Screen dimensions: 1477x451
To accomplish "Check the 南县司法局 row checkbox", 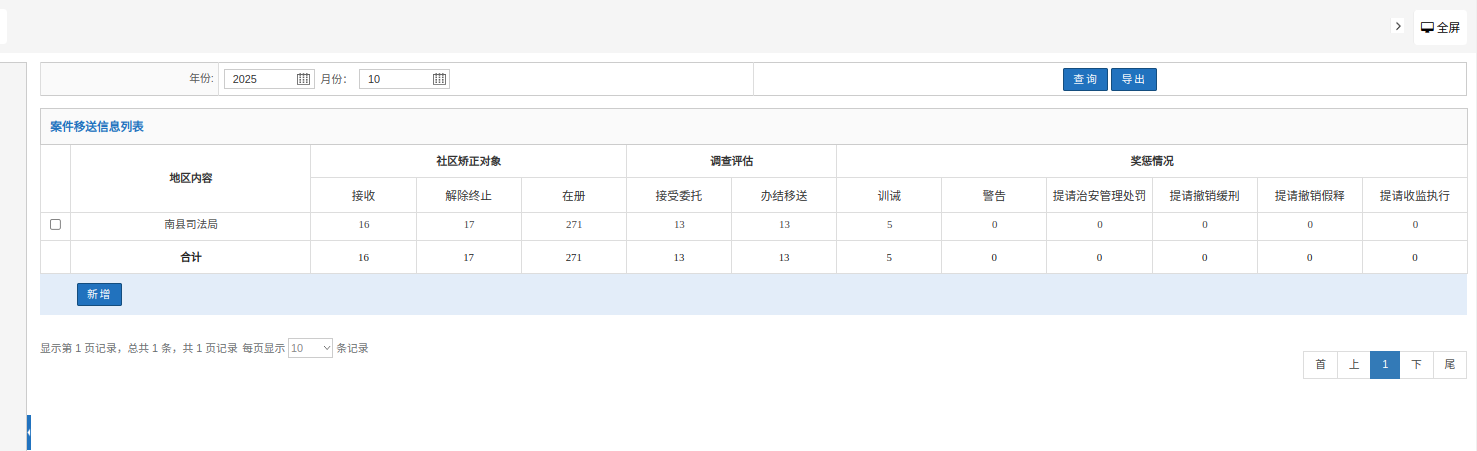I will (x=55, y=225).
